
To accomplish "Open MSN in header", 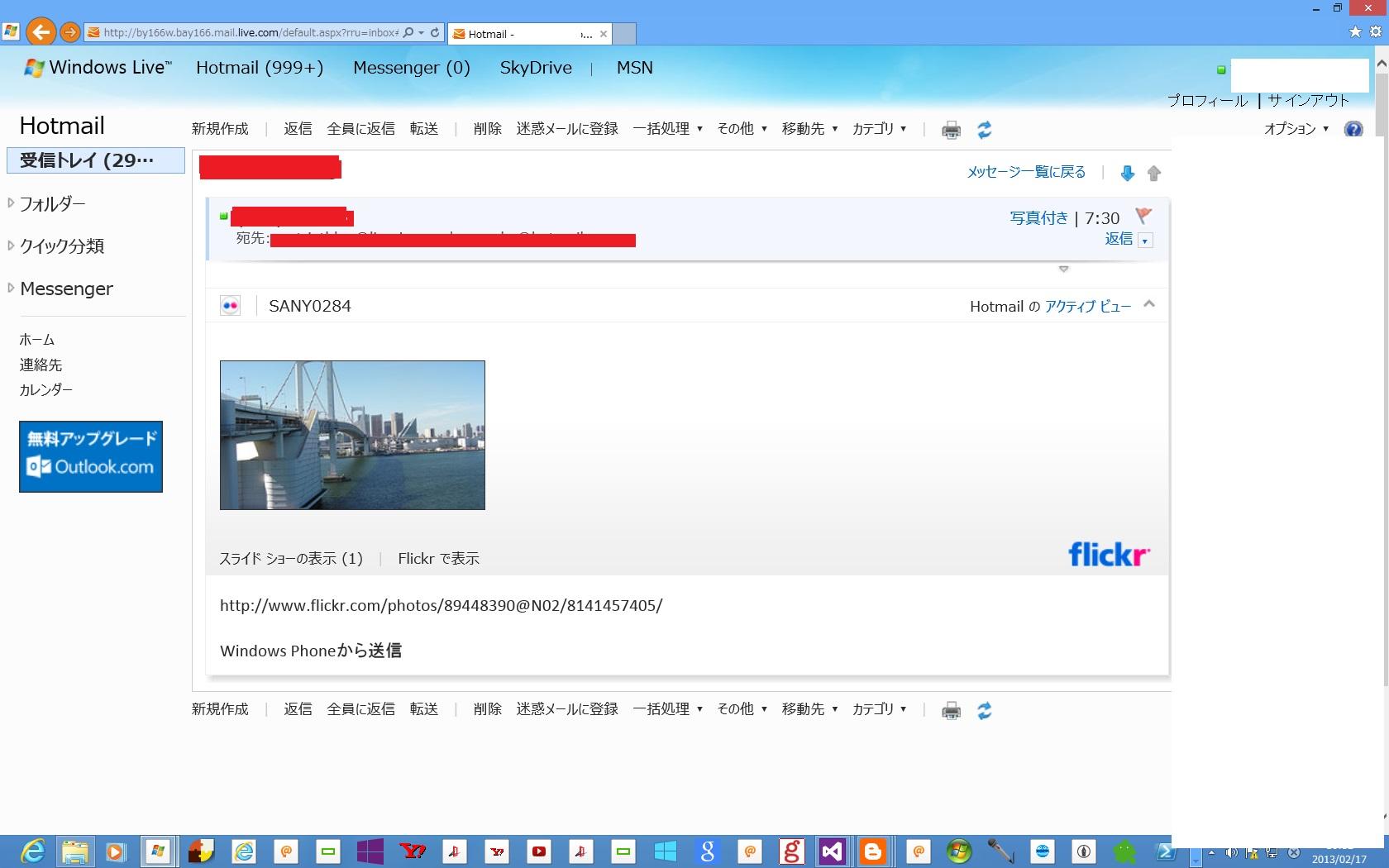I will click(635, 68).
